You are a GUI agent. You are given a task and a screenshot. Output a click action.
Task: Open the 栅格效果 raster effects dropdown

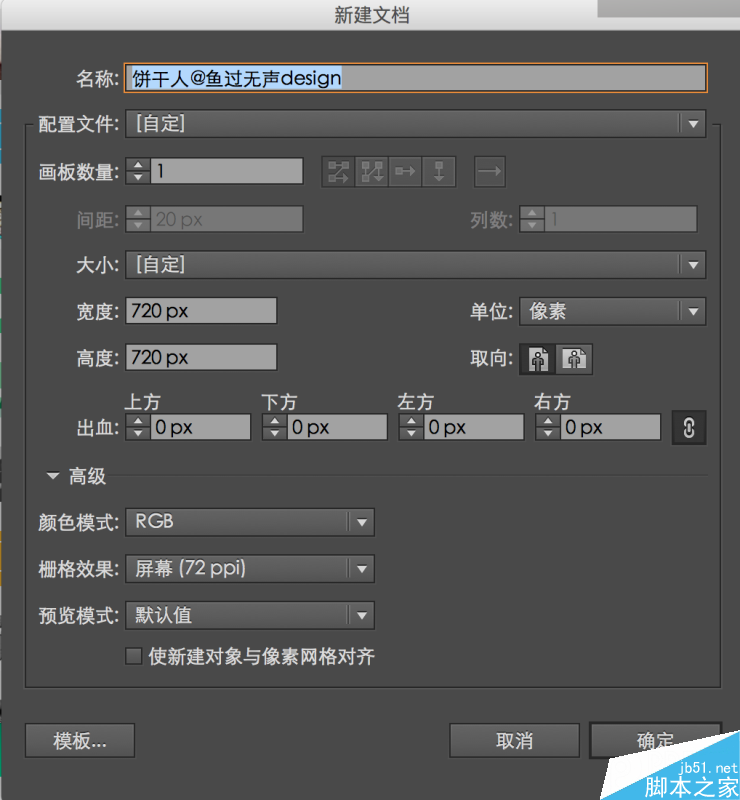point(250,569)
